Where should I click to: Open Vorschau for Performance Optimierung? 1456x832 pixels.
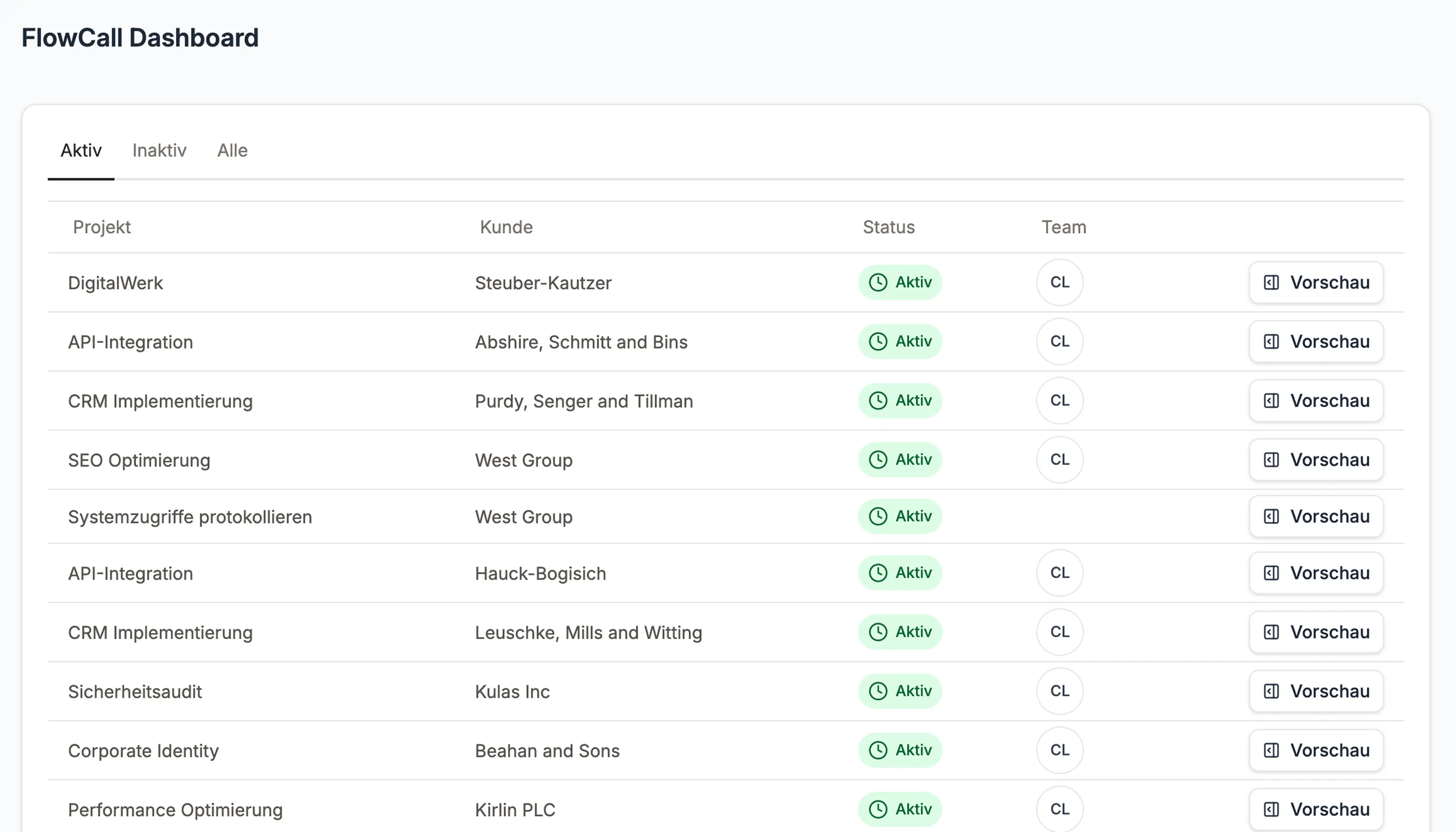[x=1315, y=808]
